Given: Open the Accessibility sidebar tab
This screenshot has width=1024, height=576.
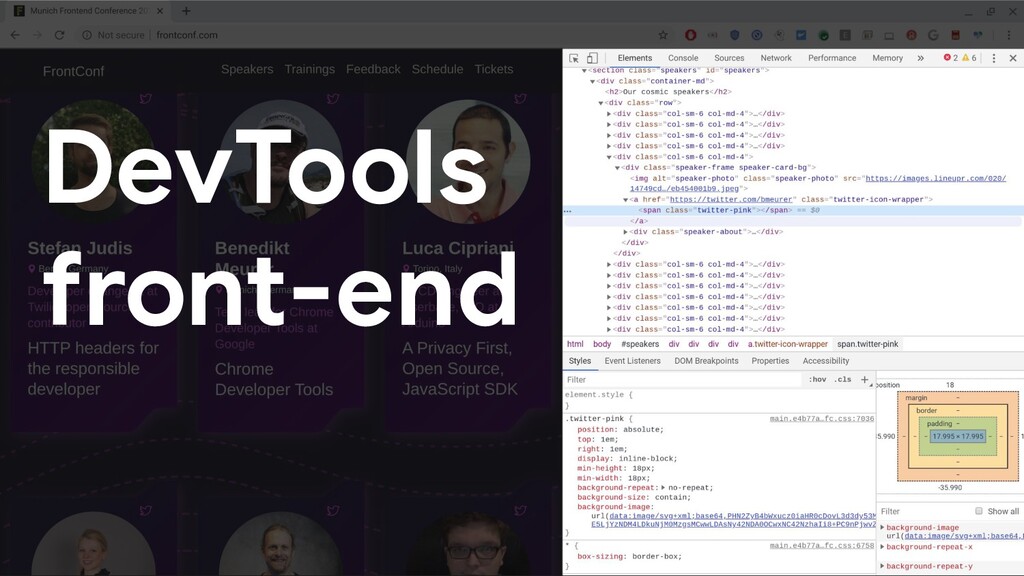Looking at the screenshot, I should (825, 361).
